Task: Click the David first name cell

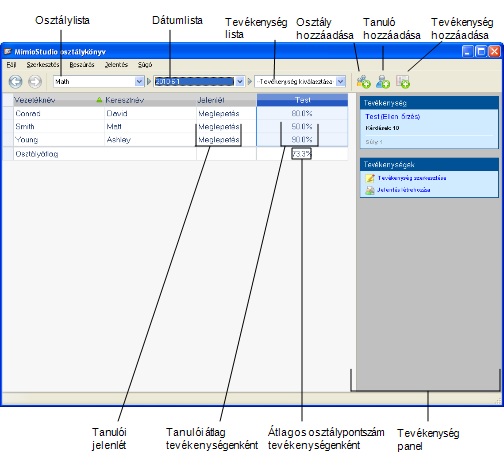Action: [x=150, y=113]
